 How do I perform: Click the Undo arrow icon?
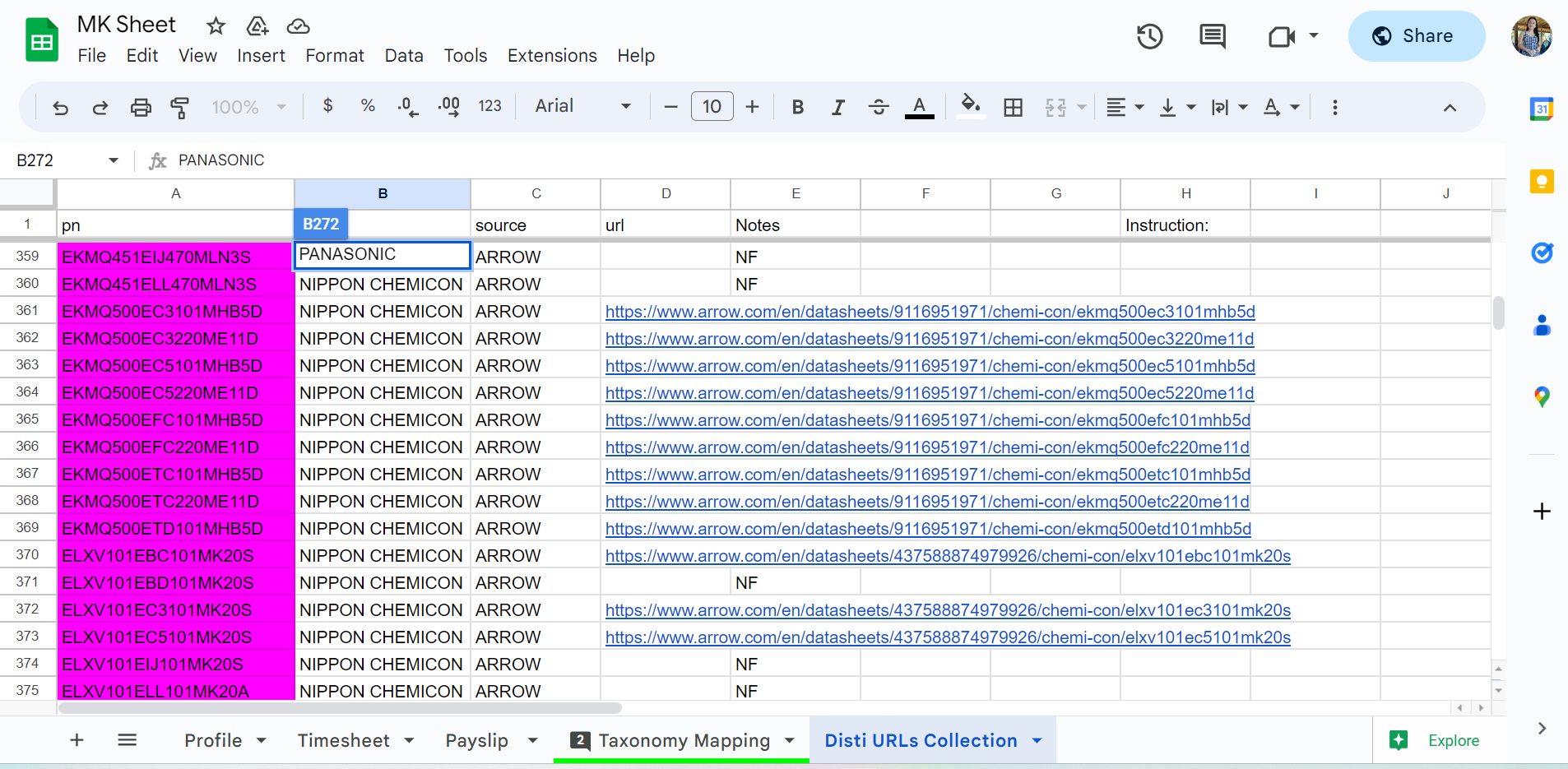[60, 107]
